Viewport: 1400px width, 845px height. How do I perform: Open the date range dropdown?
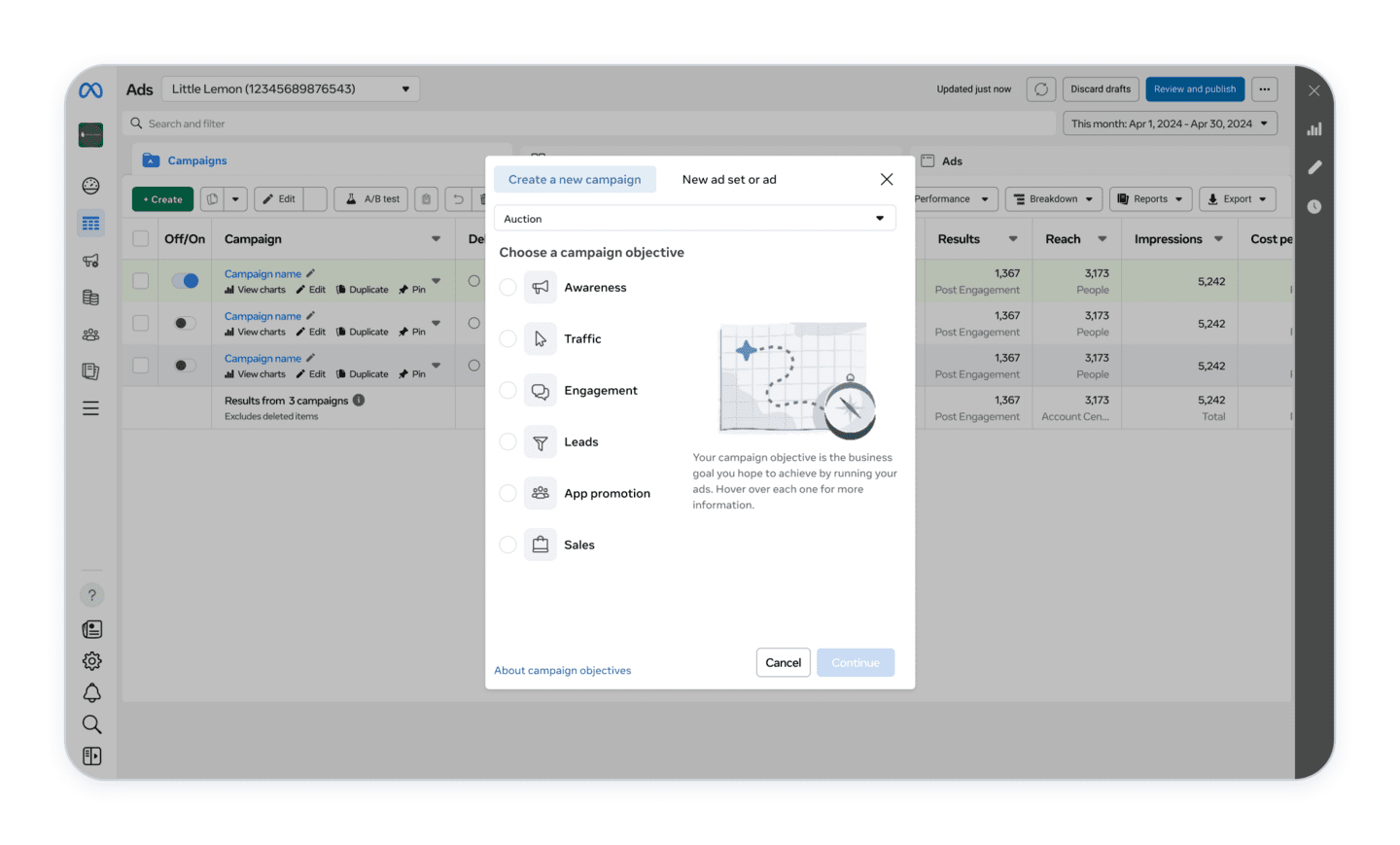pyautogui.click(x=1170, y=123)
